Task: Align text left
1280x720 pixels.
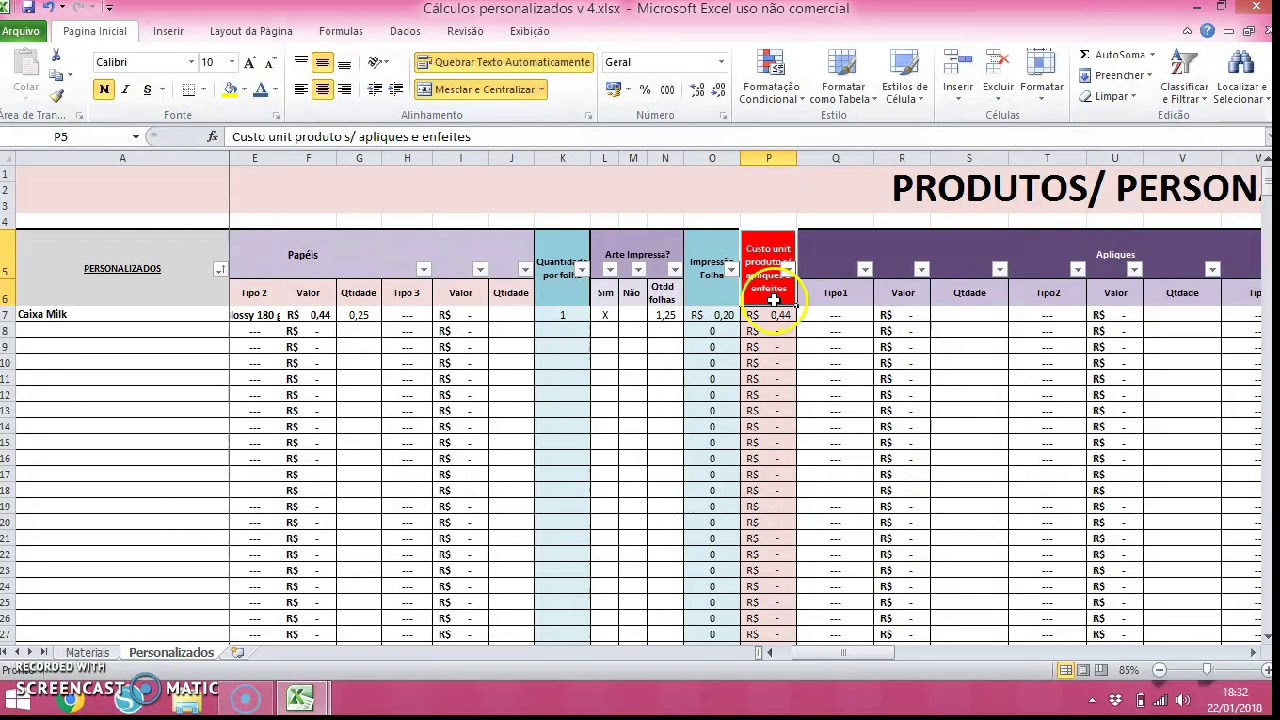Action: tap(301, 90)
